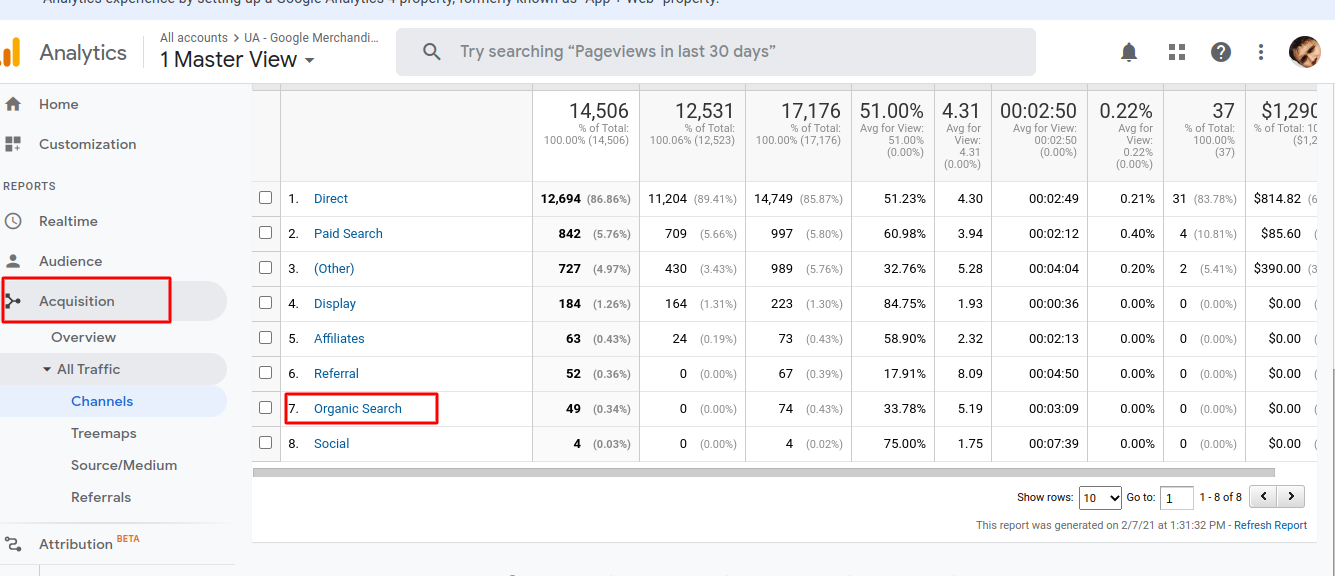Open Attribution BETA section
Screen dimensions: 1335x576
(x=89, y=543)
